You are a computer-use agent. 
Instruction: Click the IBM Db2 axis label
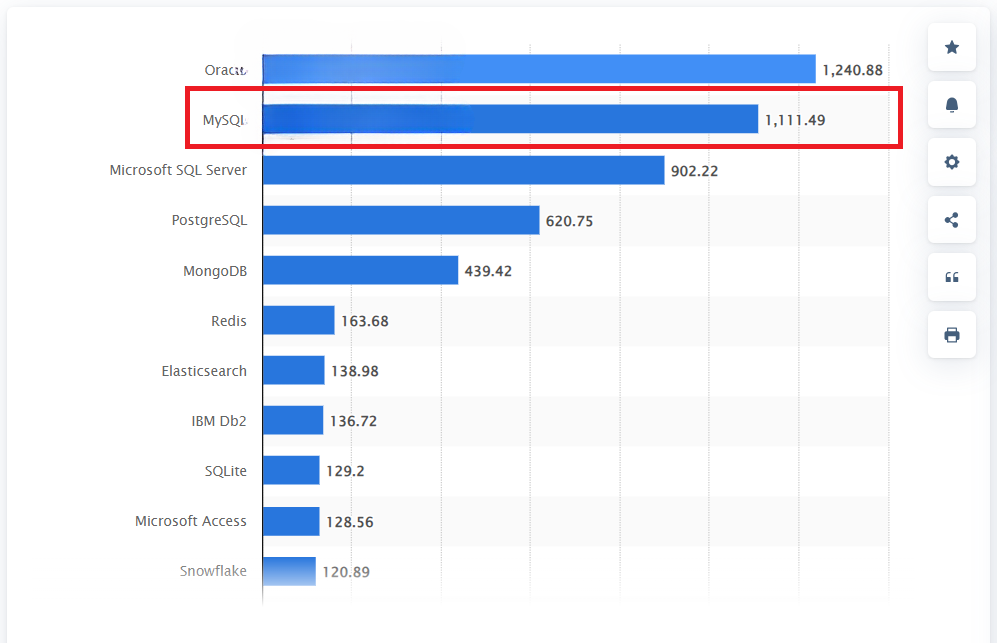tap(219, 421)
